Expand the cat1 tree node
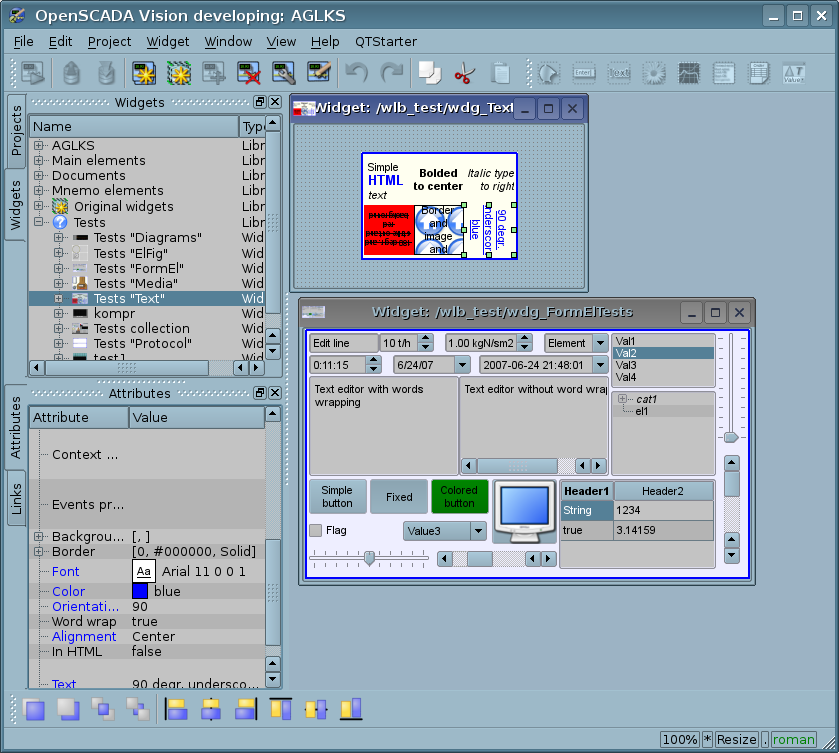This screenshot has height=753, width=839. 623,399
